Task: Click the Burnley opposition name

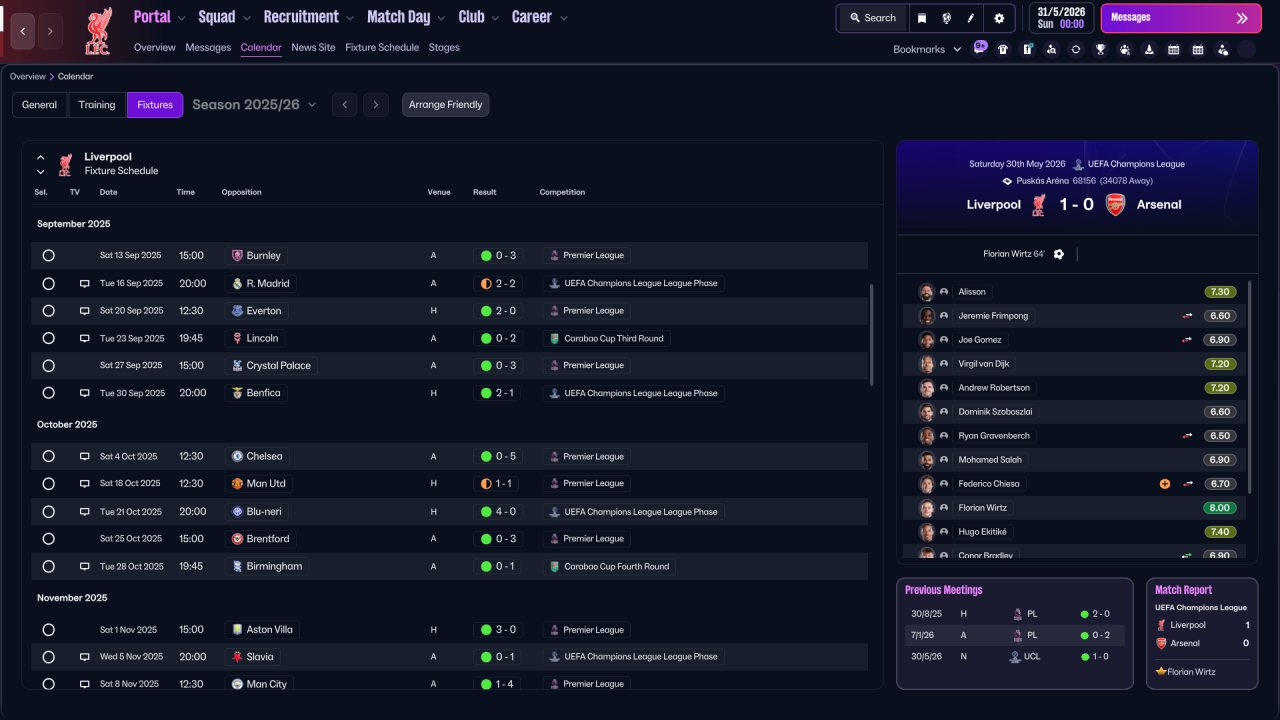Action: (264, 256)
